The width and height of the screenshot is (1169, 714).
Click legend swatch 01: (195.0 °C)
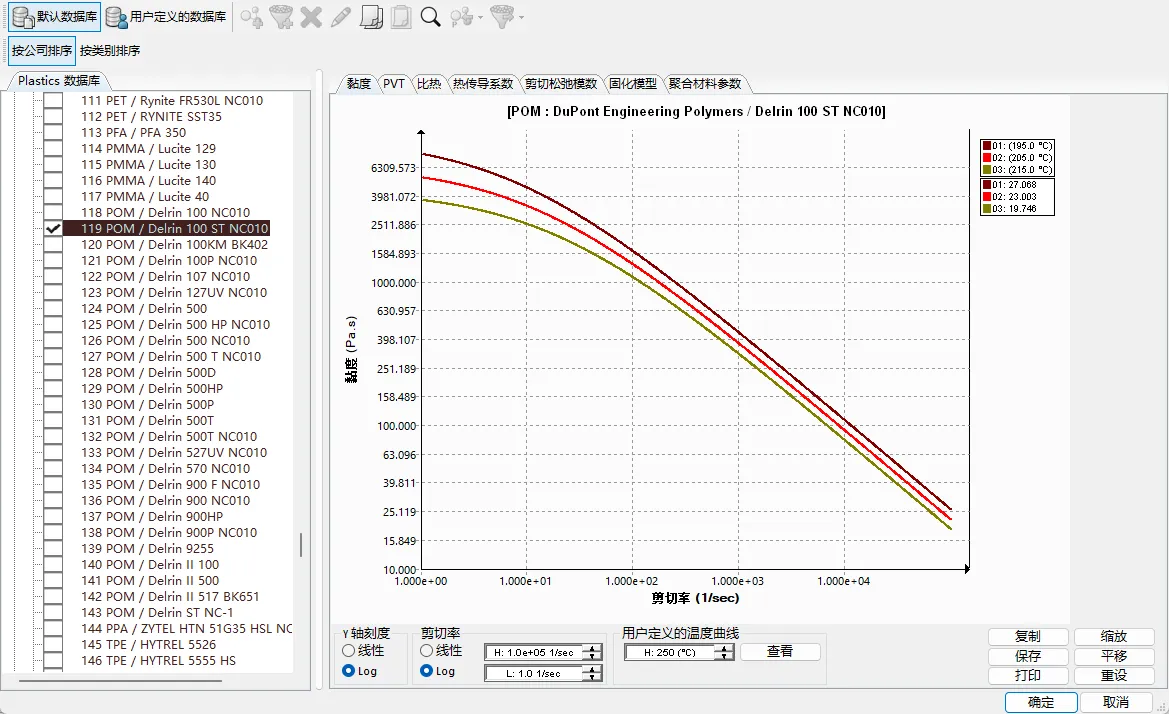(987, 146)
